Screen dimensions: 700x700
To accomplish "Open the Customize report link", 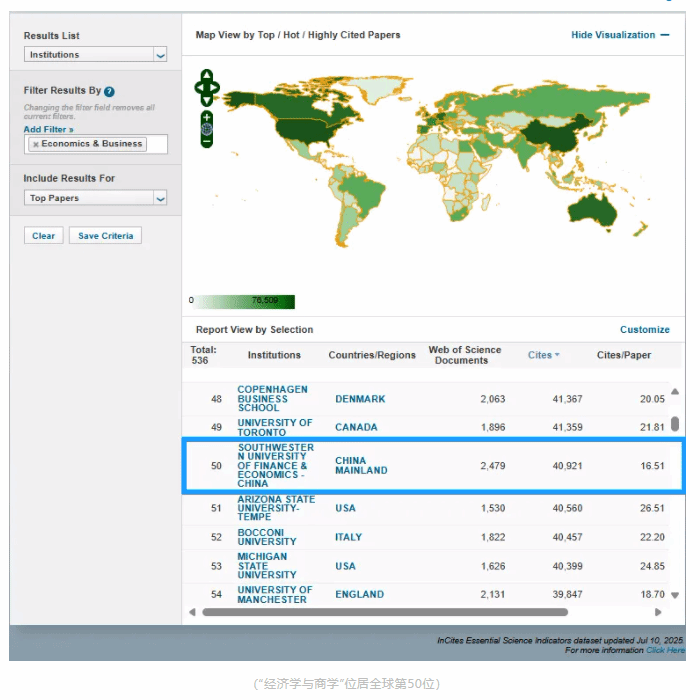I will point(644,329).
